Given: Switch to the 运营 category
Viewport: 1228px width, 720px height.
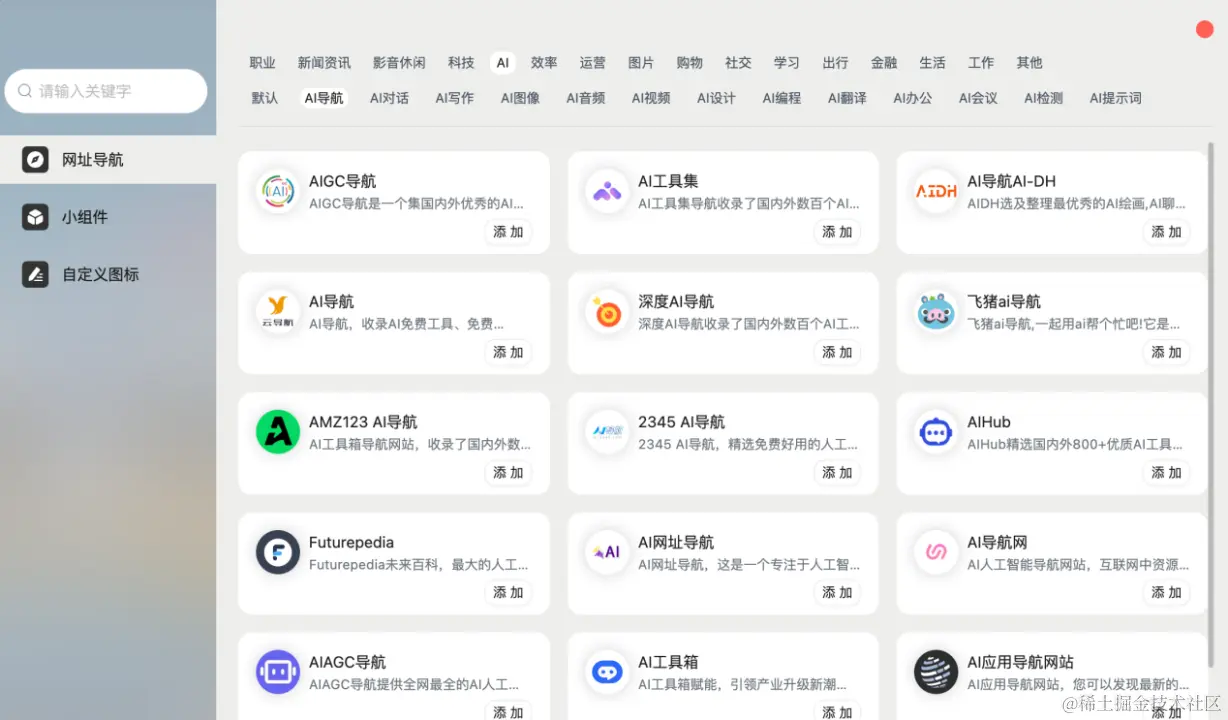Looking at the screenshot, I should tap(592, 63).
